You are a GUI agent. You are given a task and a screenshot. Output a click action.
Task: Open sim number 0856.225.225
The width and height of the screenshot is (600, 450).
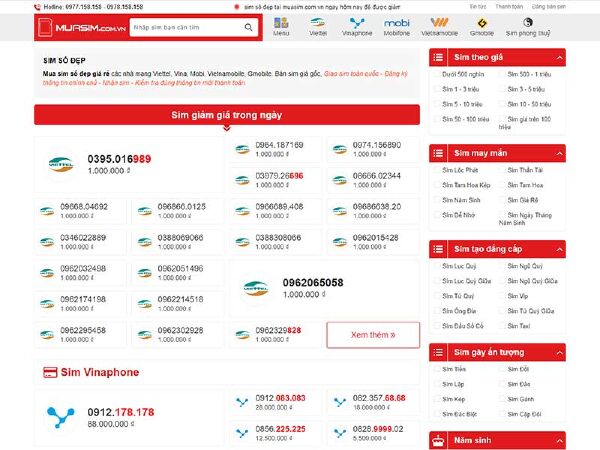click(280, 429)
